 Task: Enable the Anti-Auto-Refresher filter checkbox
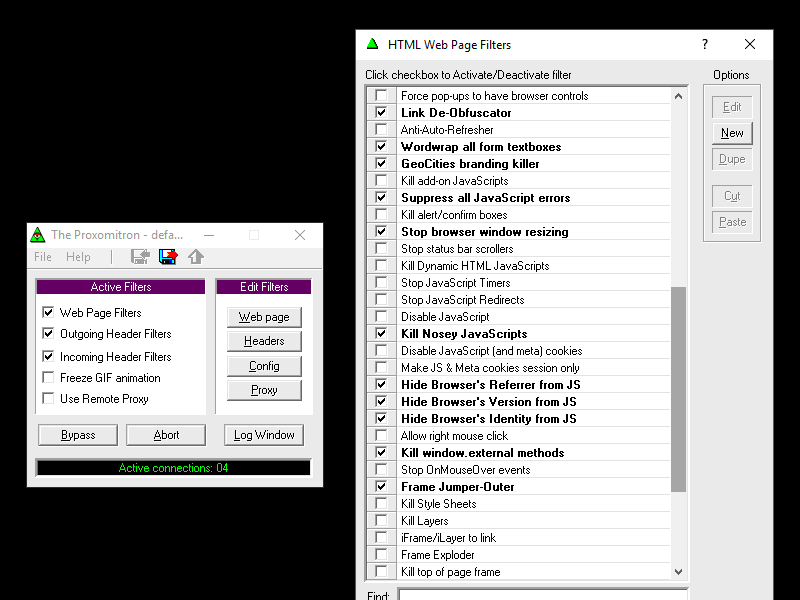click(381, 129)
